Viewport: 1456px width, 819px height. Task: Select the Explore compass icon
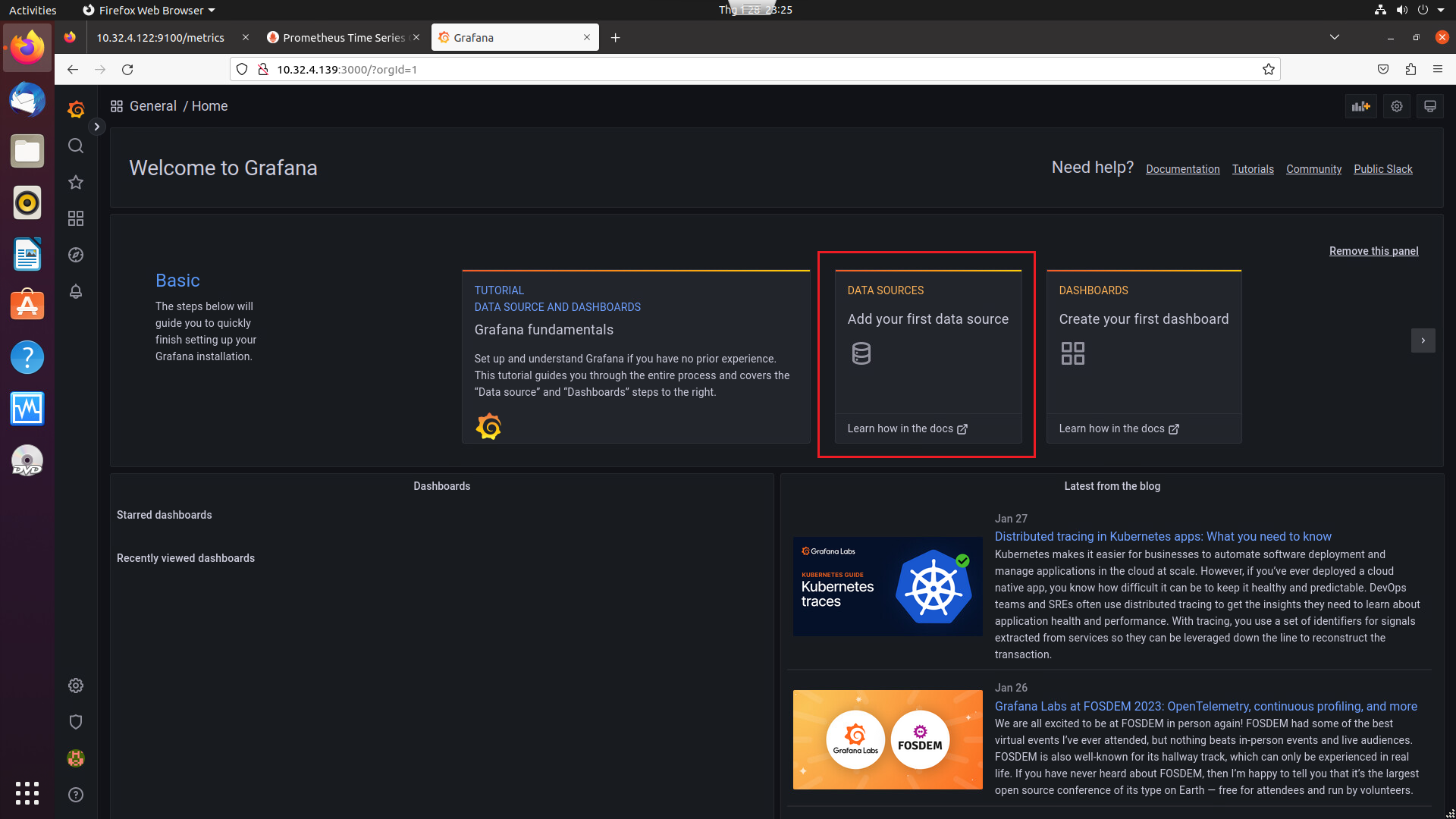pyautogui.click(x=75, y=255)
